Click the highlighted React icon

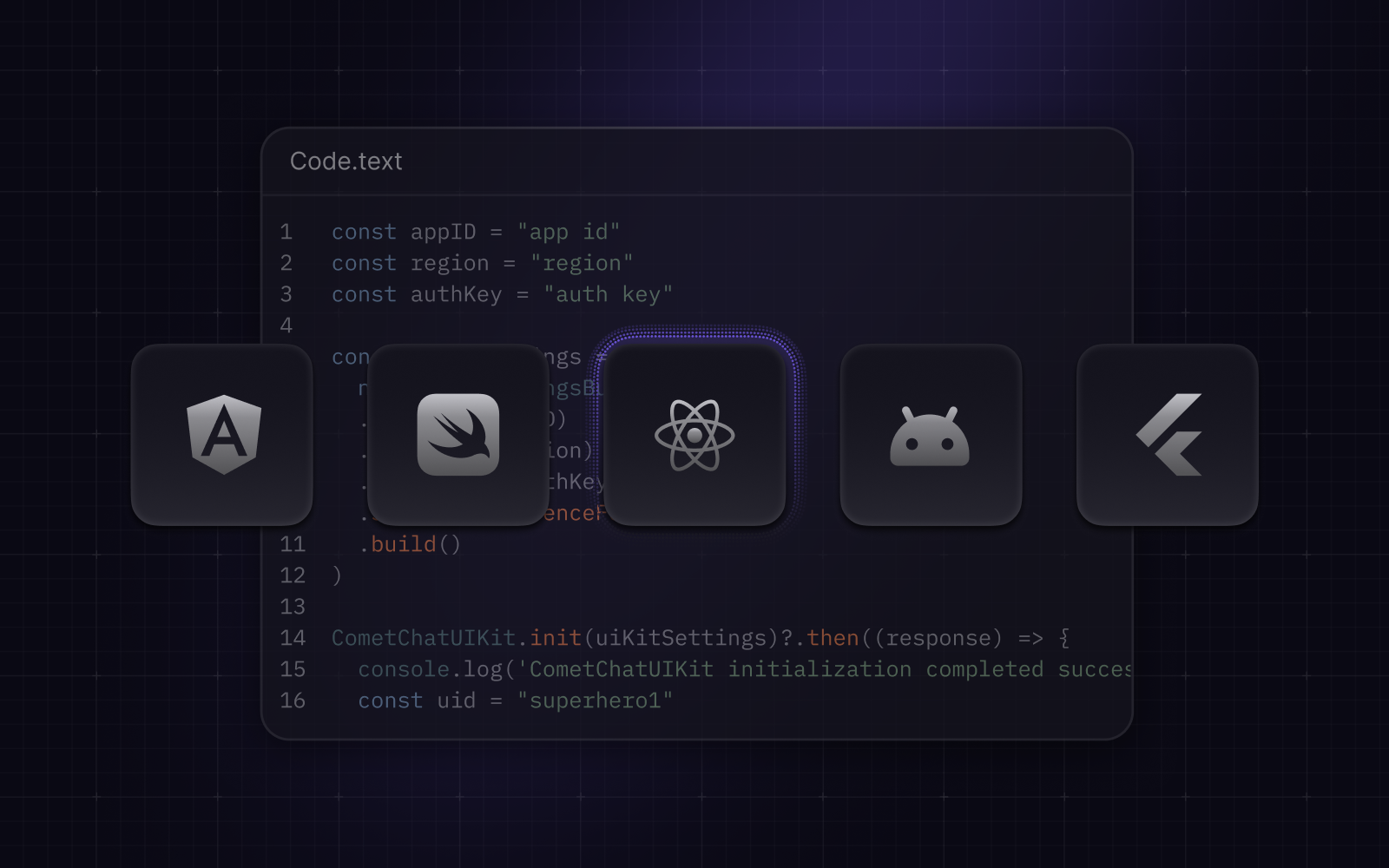tap(694, 434)
